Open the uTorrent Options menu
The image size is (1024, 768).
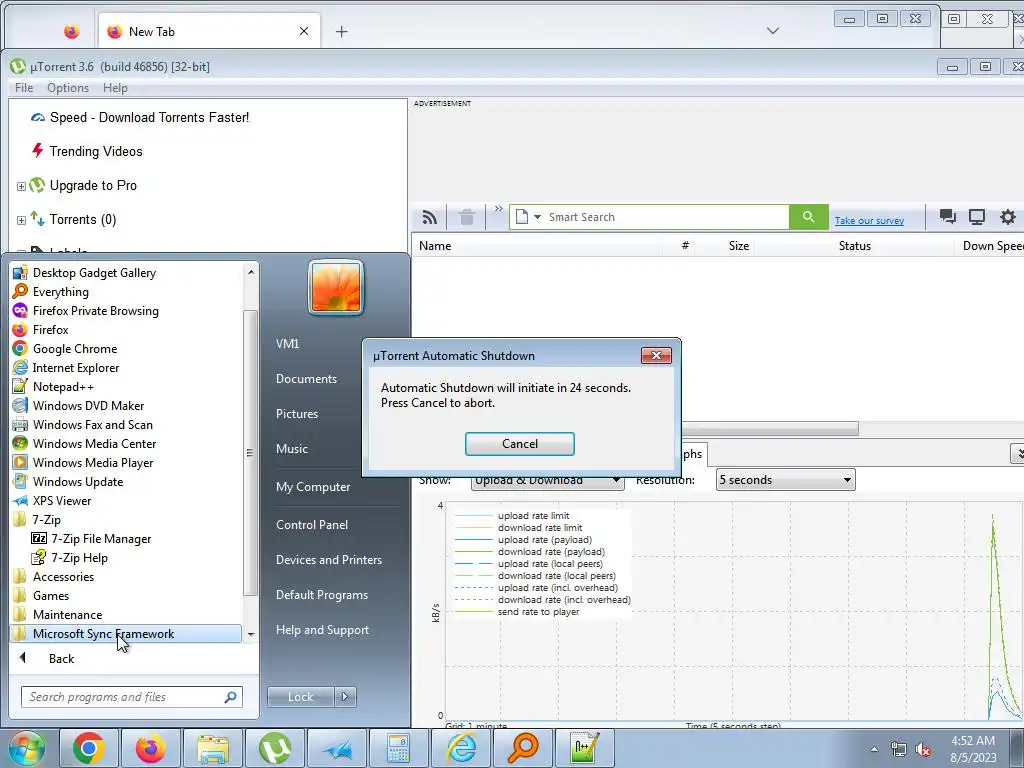[68, 88]
